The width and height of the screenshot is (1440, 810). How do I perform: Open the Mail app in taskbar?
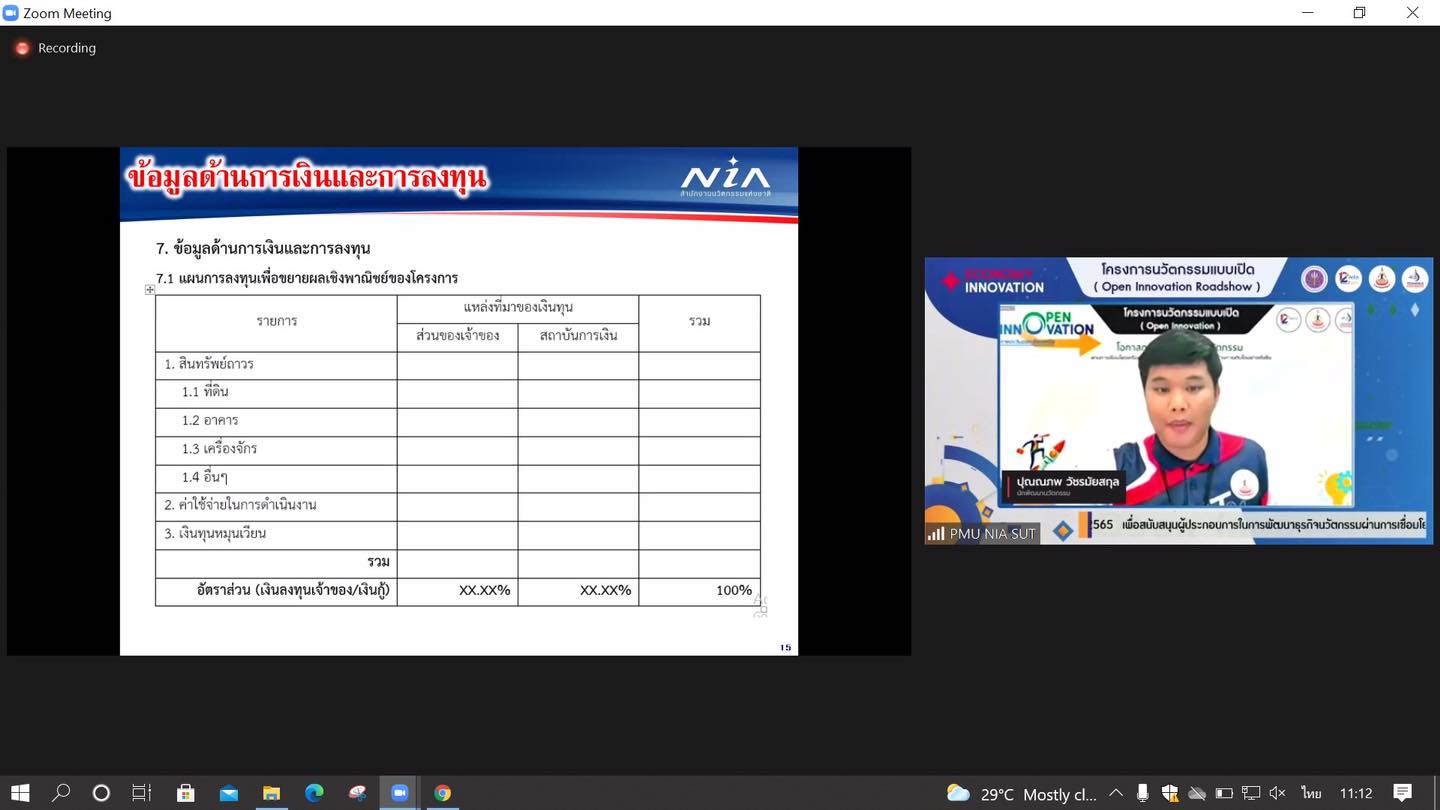click(228, 793)
